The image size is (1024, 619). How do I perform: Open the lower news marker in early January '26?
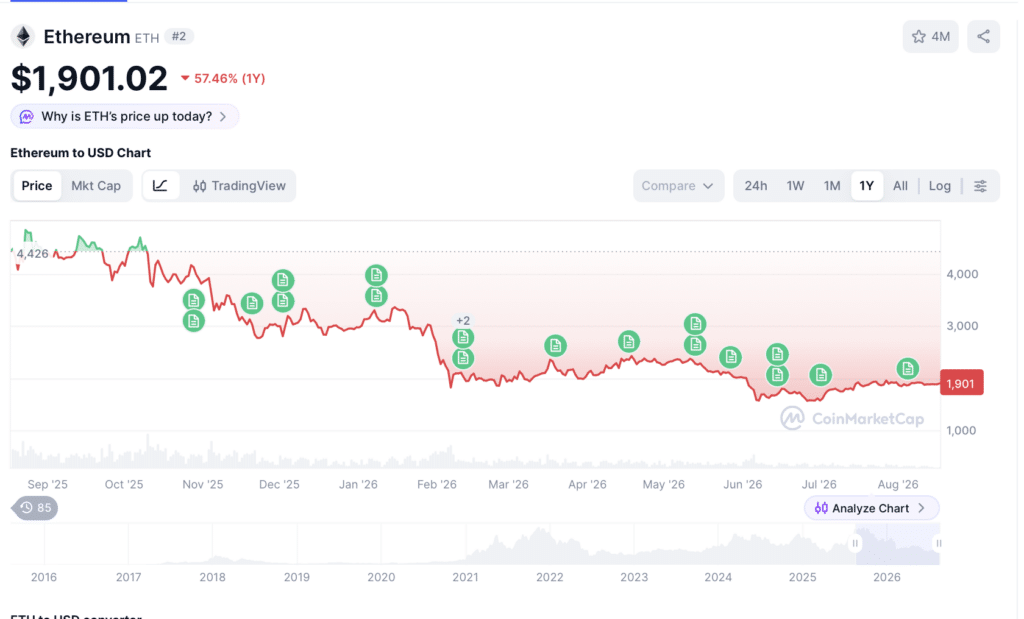click(x=376, y=296)
